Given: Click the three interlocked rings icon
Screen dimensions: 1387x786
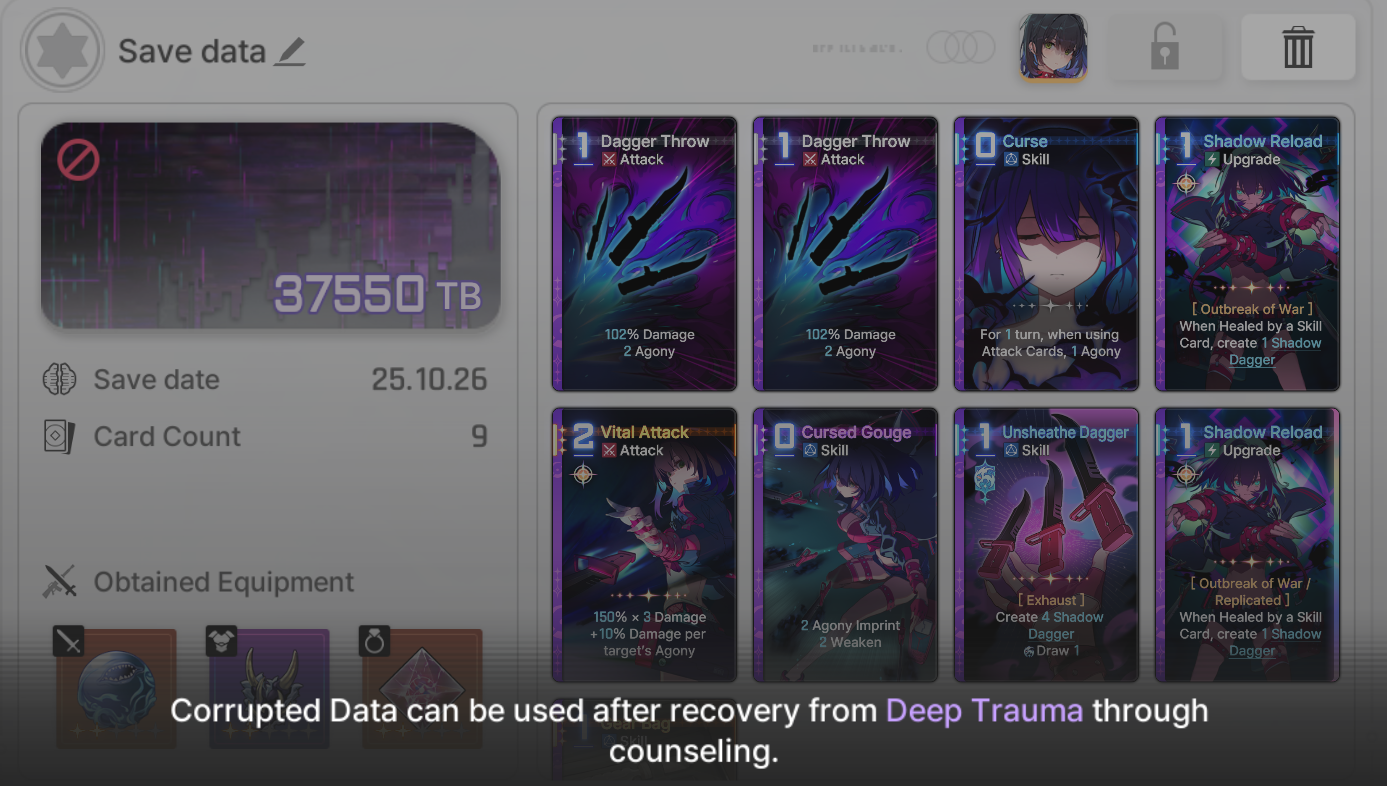Looking at the screenshot, I should pos(960,47).
